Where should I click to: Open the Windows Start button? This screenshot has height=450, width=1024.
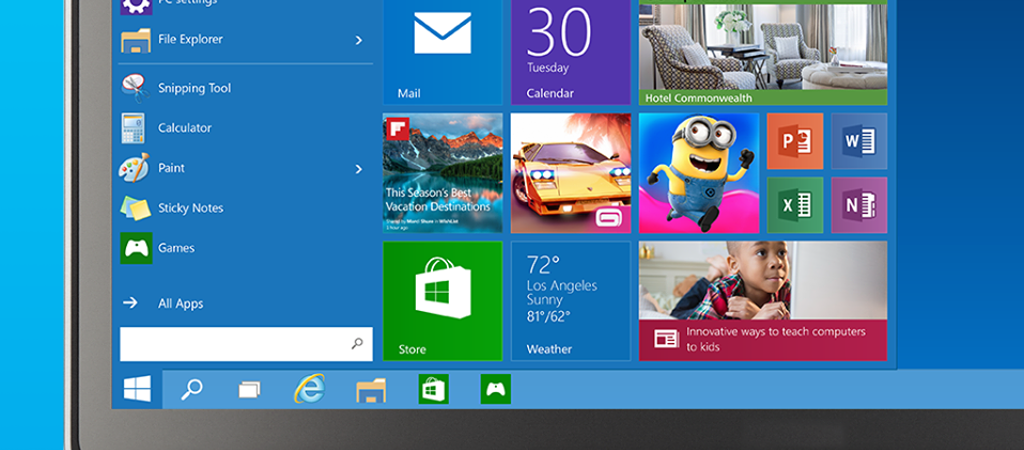[137, 389]
